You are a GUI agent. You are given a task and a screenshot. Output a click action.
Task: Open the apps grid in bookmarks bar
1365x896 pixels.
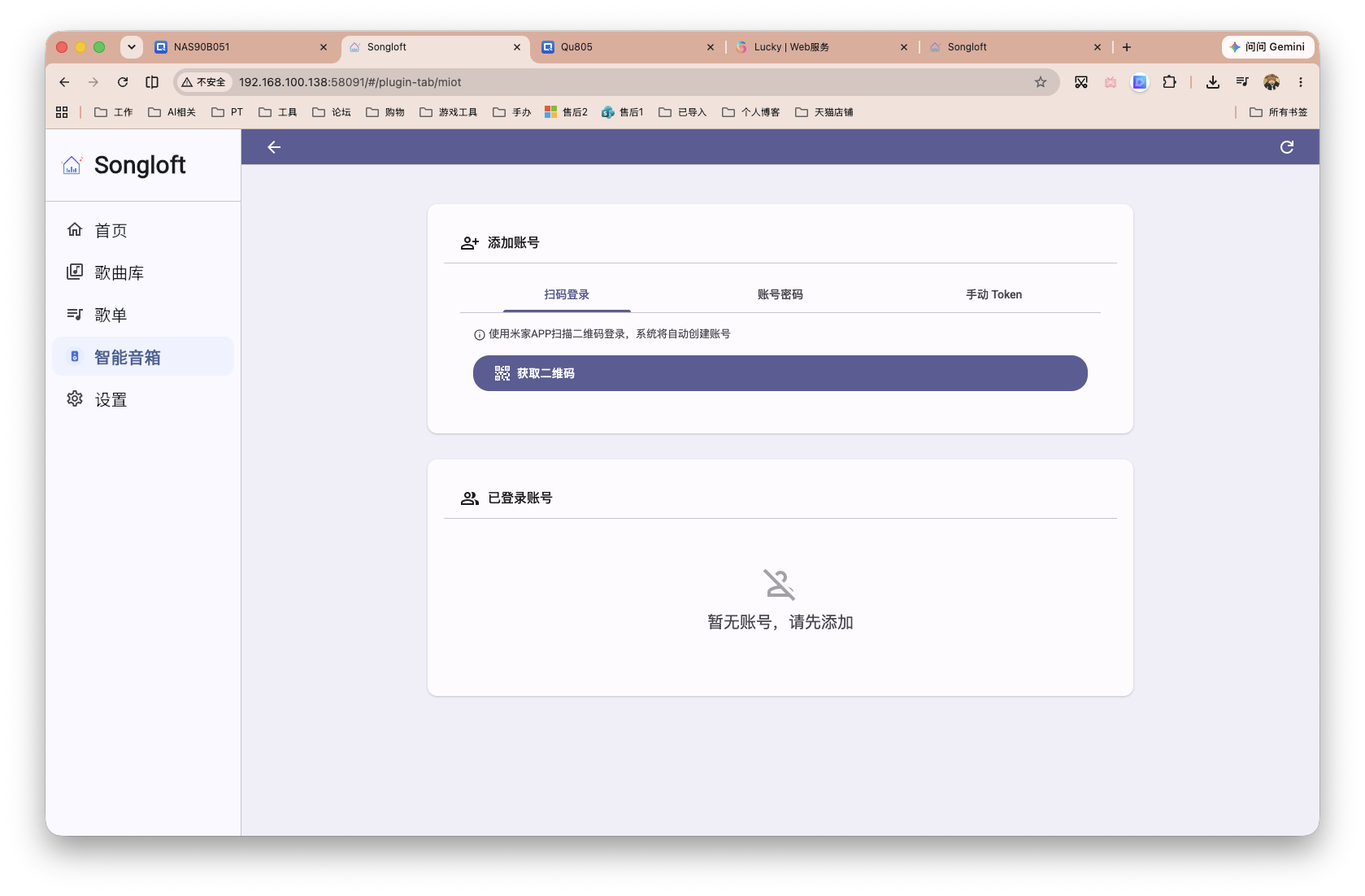click(x=62, y=112)
